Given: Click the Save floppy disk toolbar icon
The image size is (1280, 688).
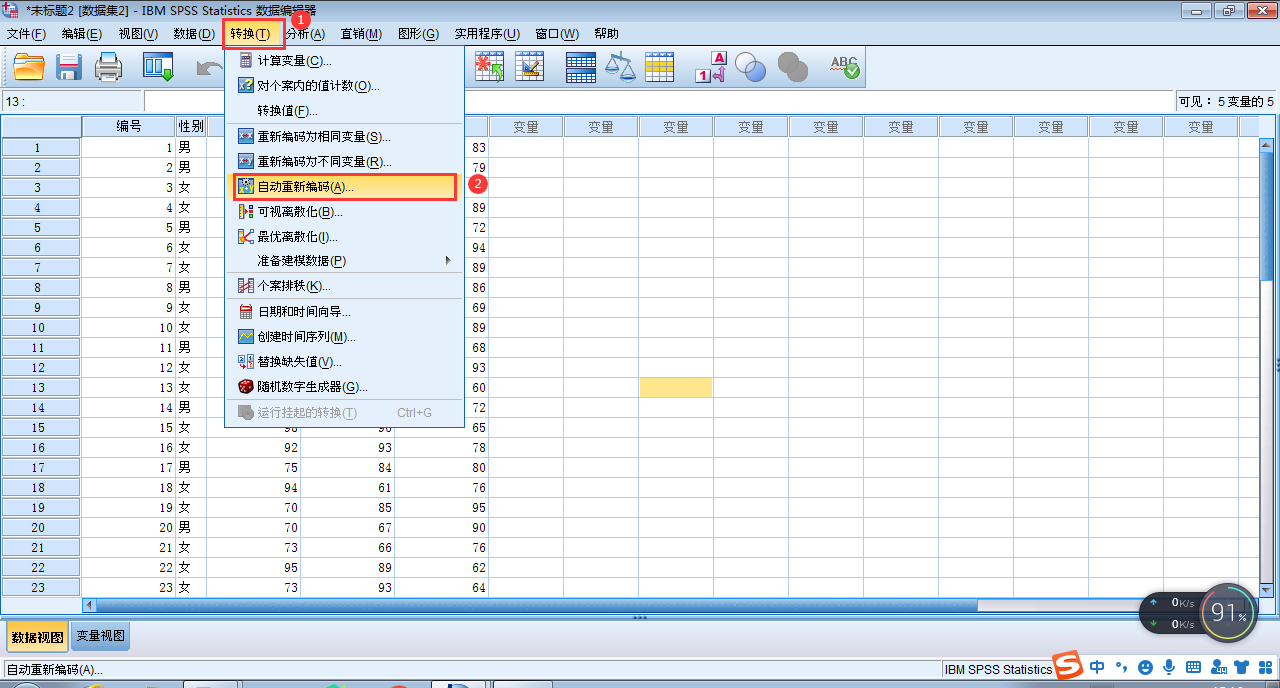Looking at the screenshot, I should click(x=69, y=67).
